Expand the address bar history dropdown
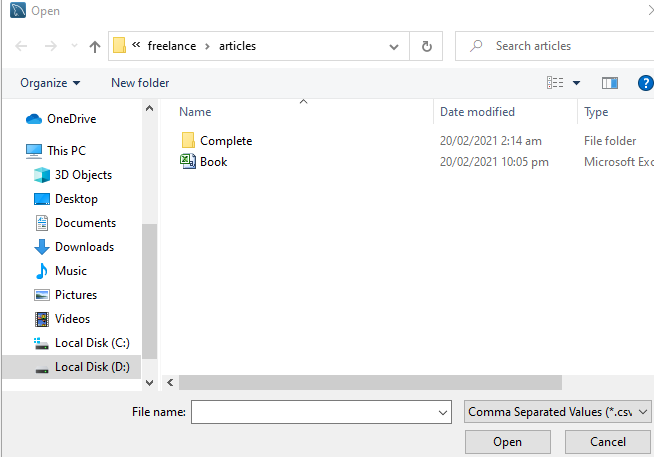 (395, 46)
